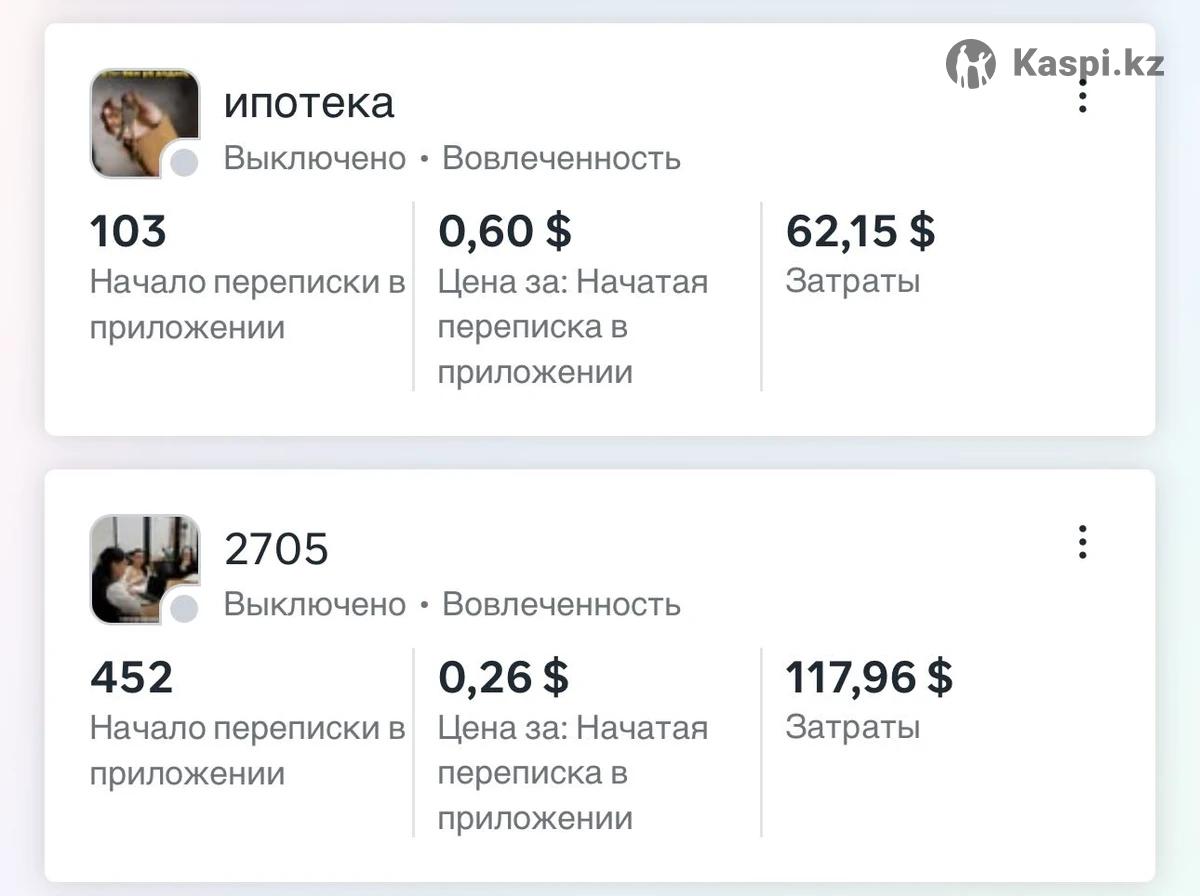The image size is (1200, 896).
Task: Click the 0,26 $ cost per conversation
Action: (503, 678)
